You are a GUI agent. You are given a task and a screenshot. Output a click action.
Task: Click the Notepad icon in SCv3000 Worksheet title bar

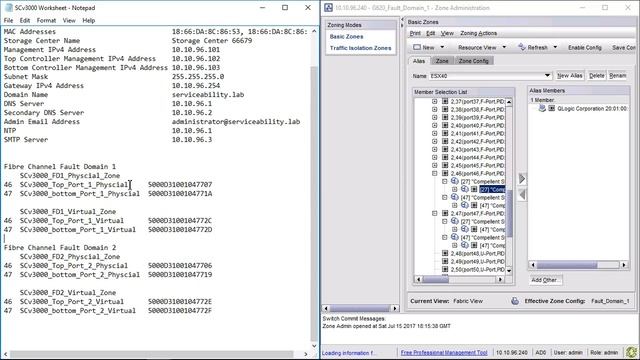[8, 8]
